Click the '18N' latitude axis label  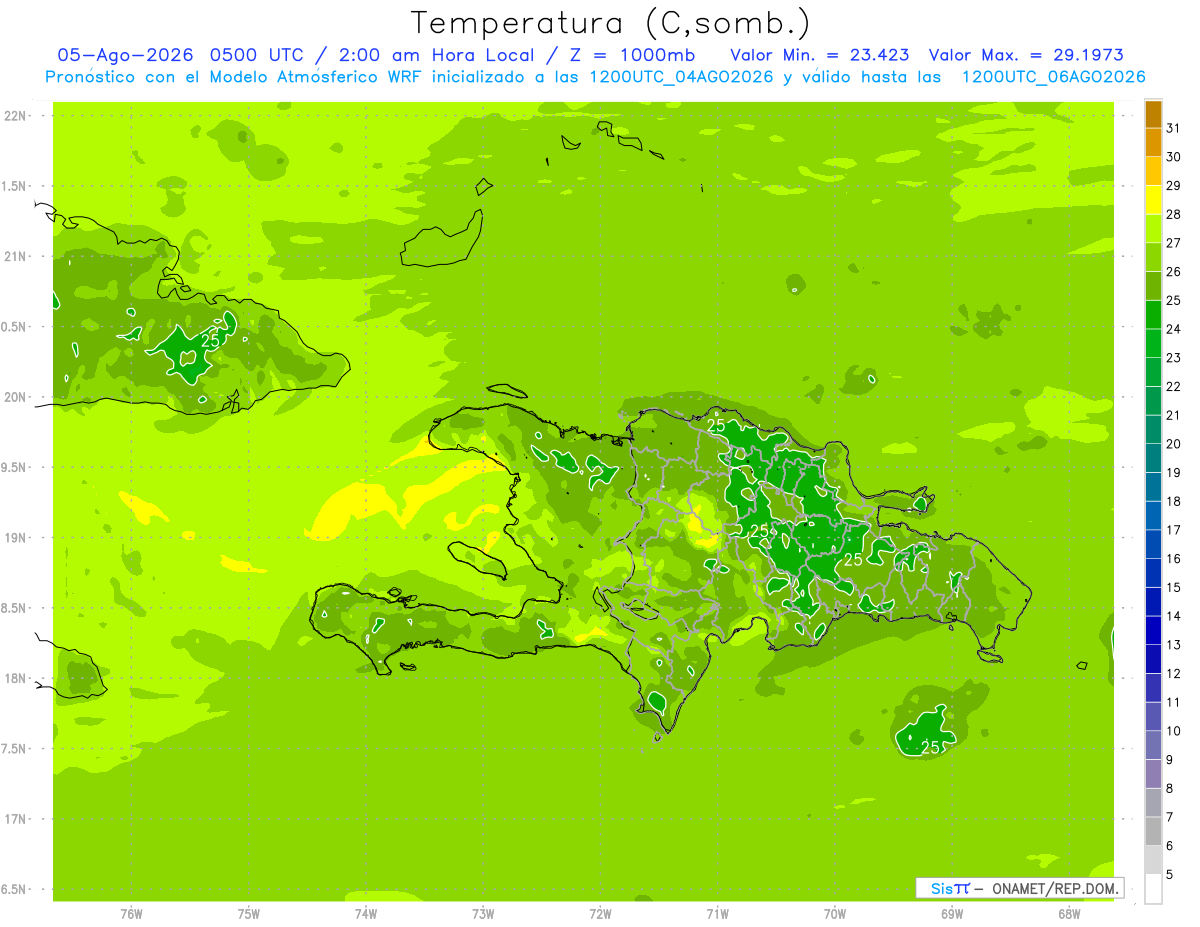coord(15,678)
